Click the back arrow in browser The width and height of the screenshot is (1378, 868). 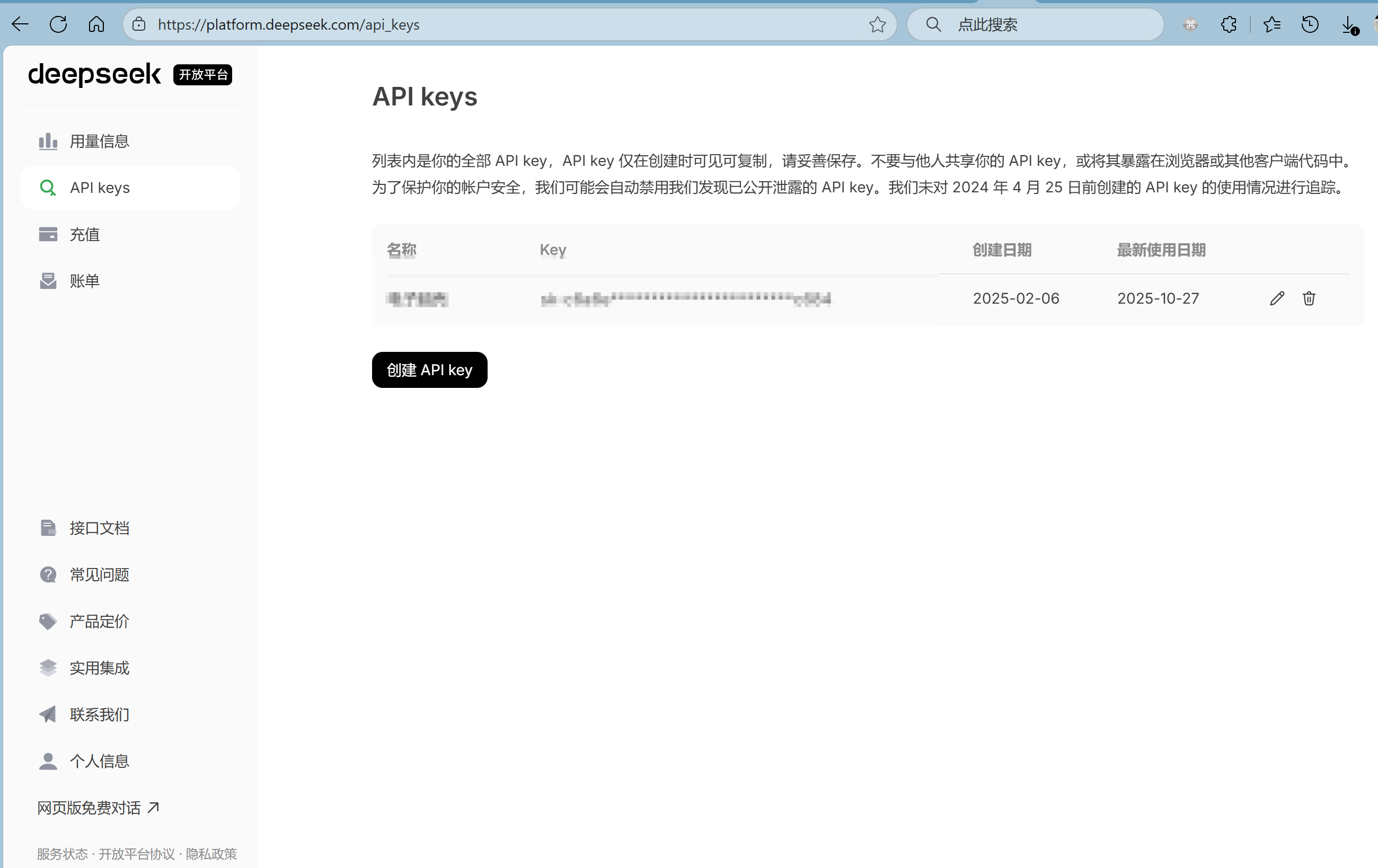click(20, 24)
